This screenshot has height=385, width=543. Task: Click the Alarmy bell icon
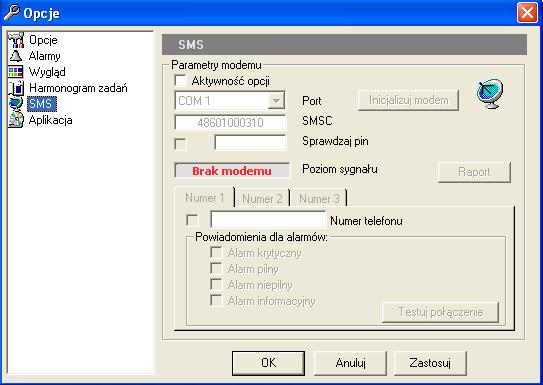point(16,56)
